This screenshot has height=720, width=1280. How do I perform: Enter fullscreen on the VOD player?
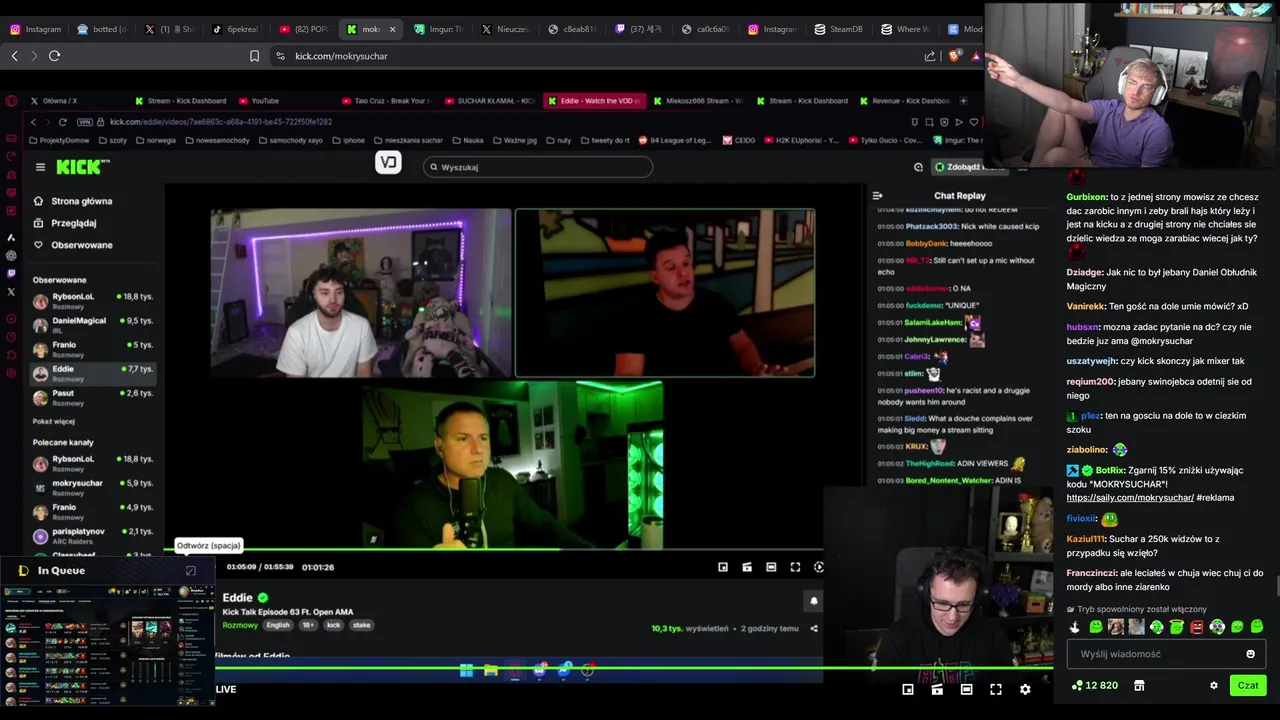click(795, 567)
